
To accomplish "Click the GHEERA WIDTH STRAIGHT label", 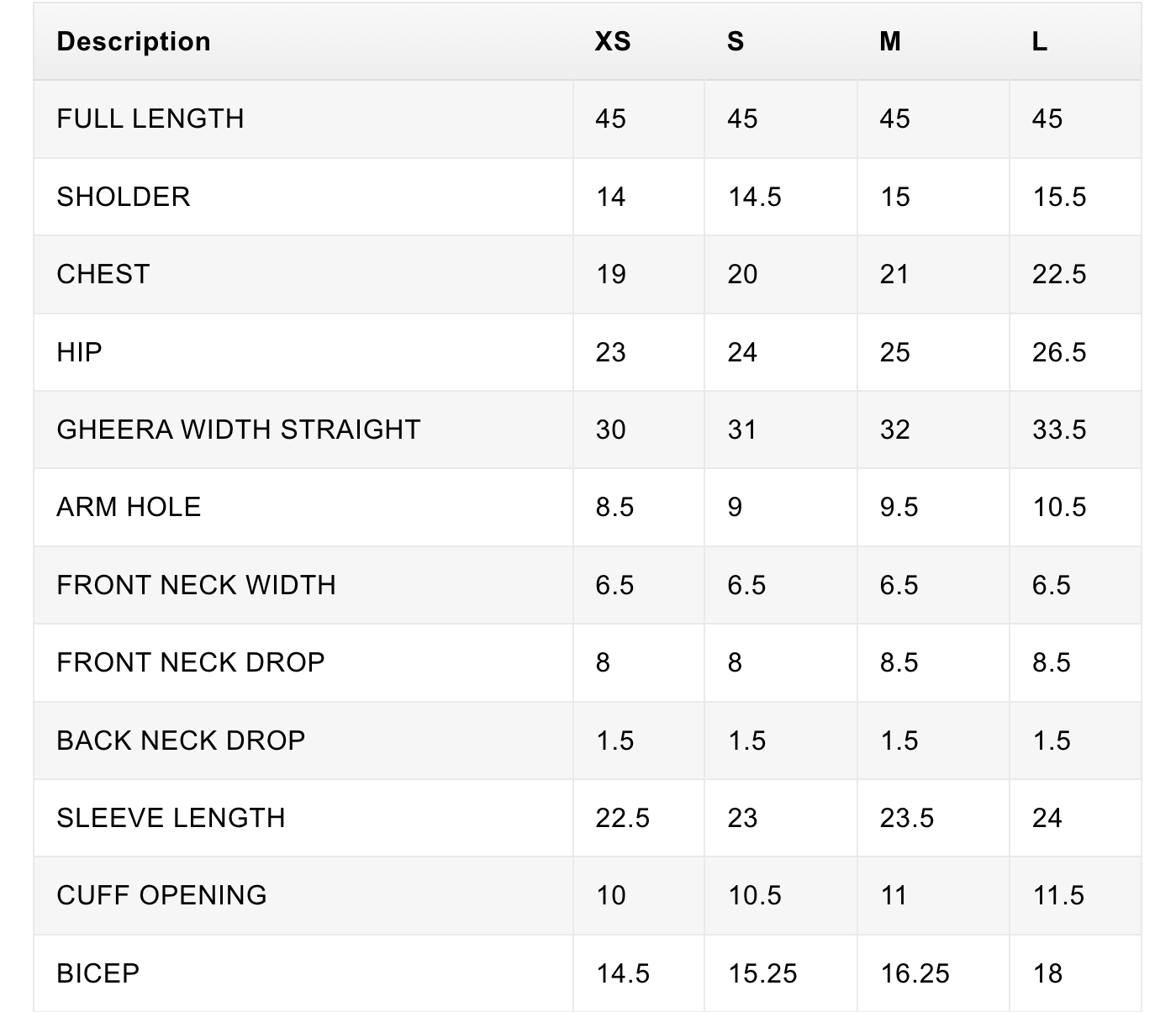I will [239, 430].
